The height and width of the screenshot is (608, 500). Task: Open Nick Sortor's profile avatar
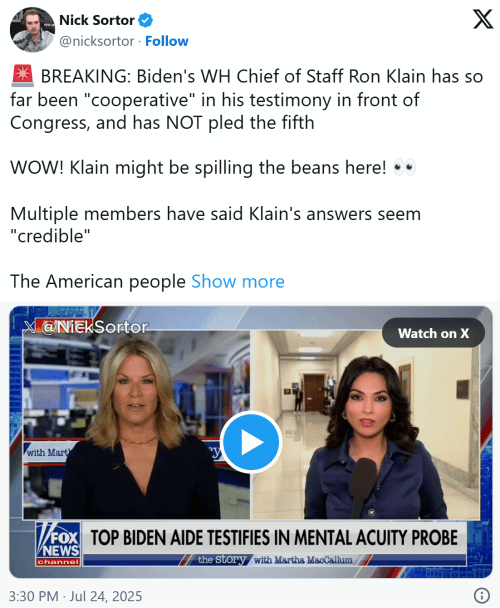coord(32,30)
